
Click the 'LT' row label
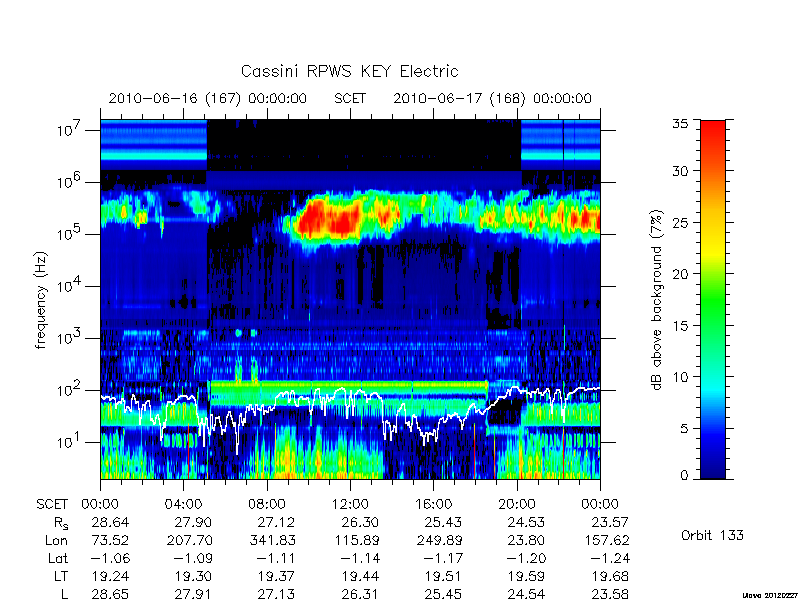click(x=61, y=577)
